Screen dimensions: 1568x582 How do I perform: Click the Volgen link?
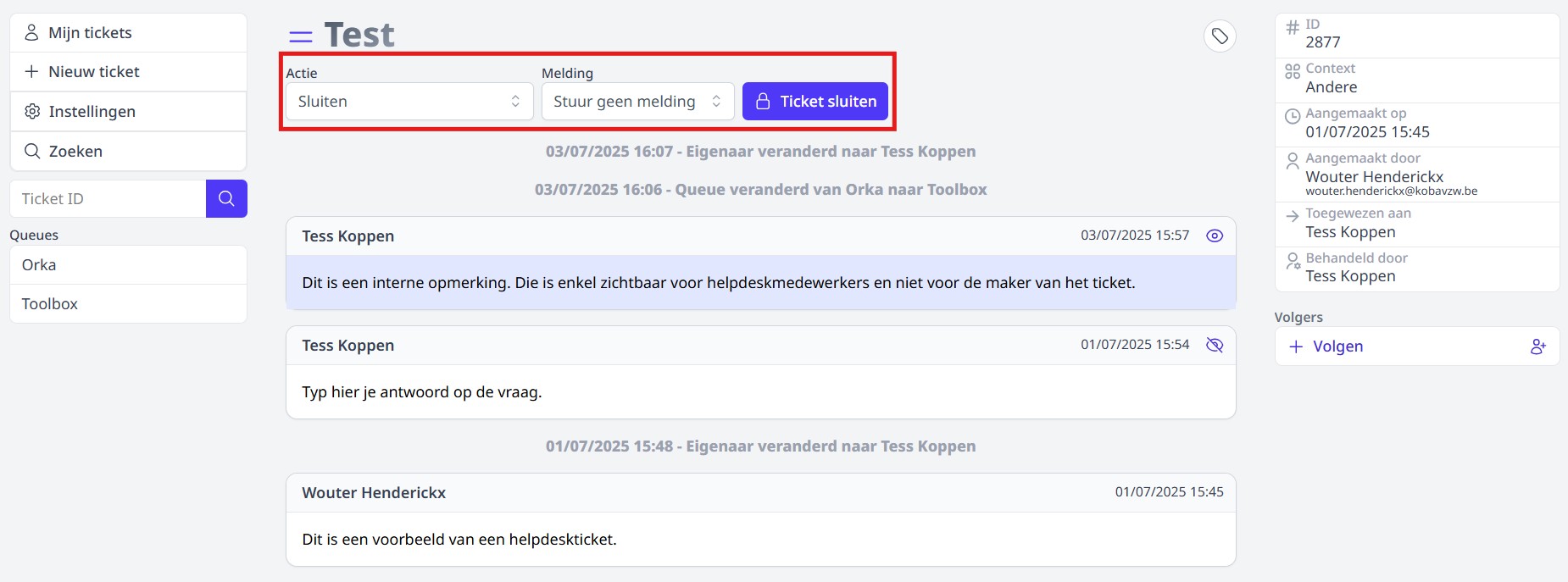click(1337, 346)
